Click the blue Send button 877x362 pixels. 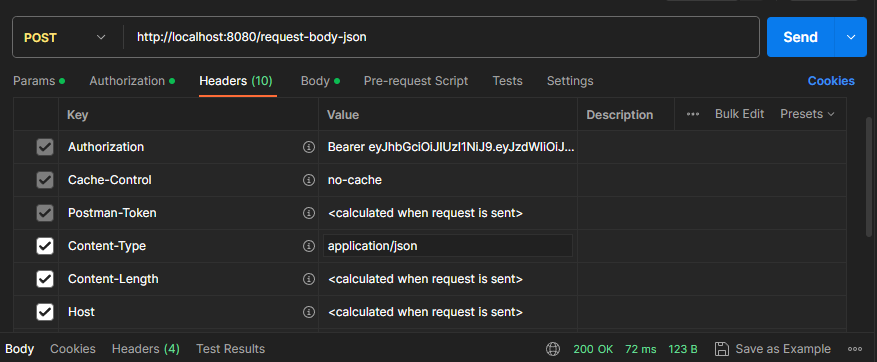coord(800,37)
